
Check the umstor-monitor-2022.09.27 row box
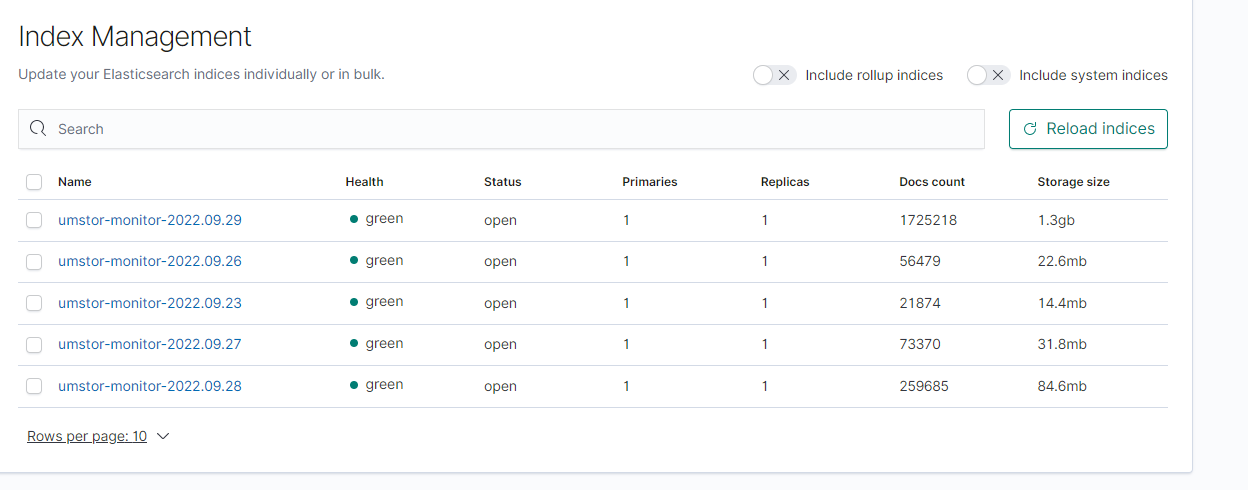point(34,345)
